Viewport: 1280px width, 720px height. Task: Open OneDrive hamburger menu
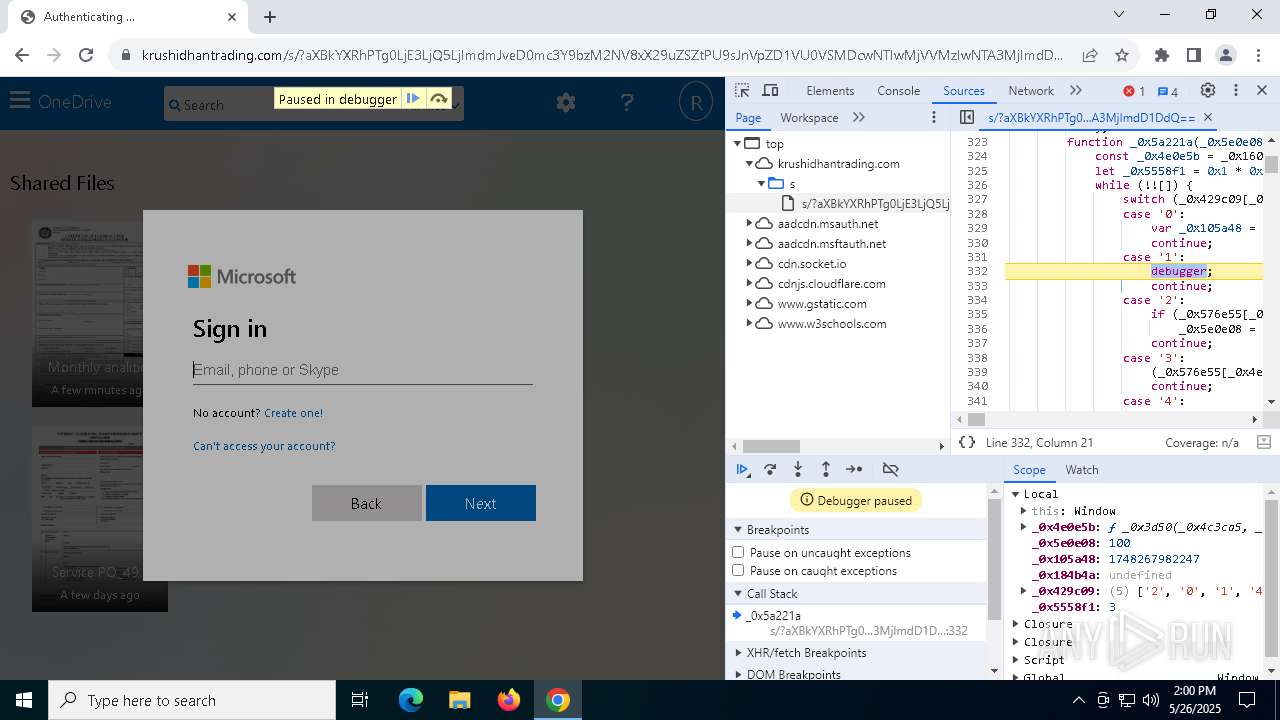click(x=19, y=100)
